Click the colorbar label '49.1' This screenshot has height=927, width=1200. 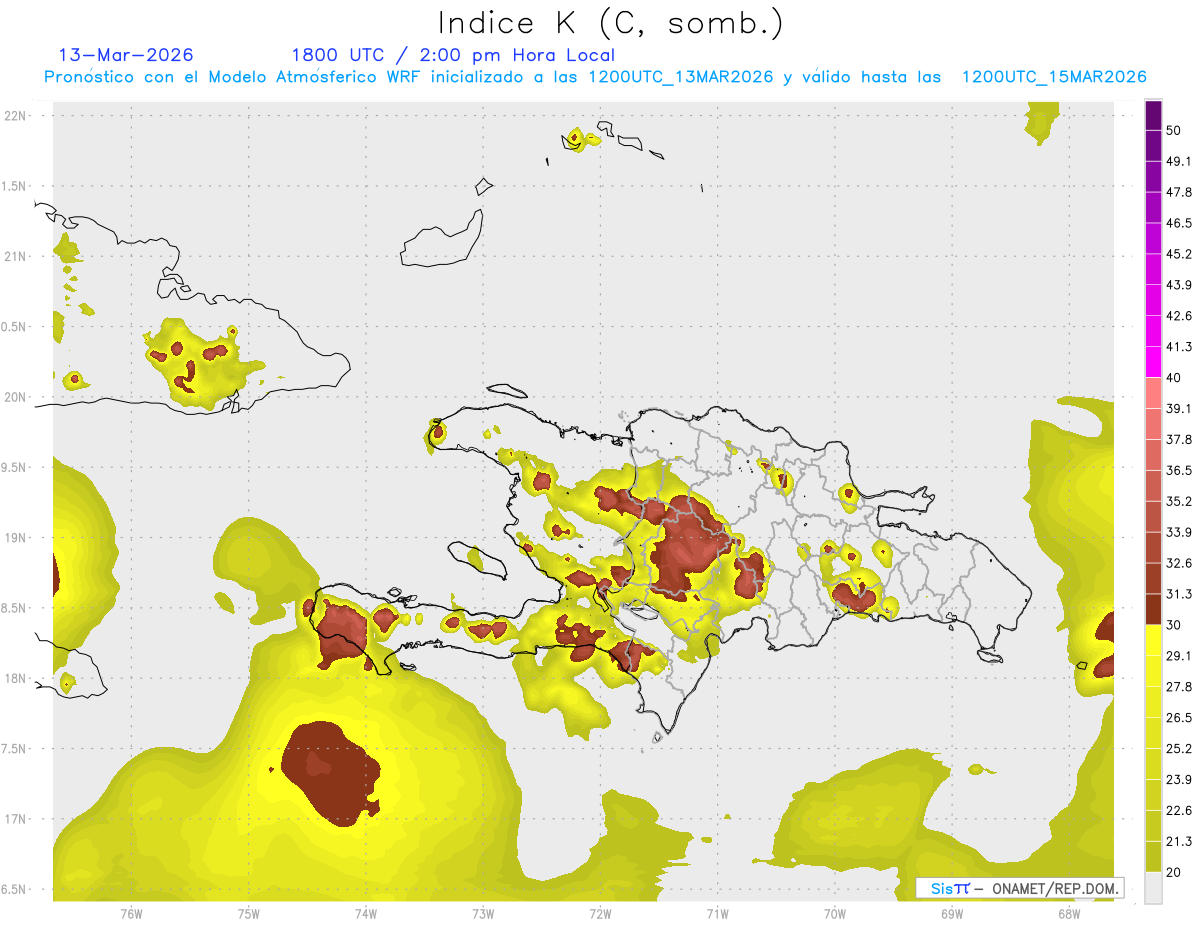click(1179, 162)
